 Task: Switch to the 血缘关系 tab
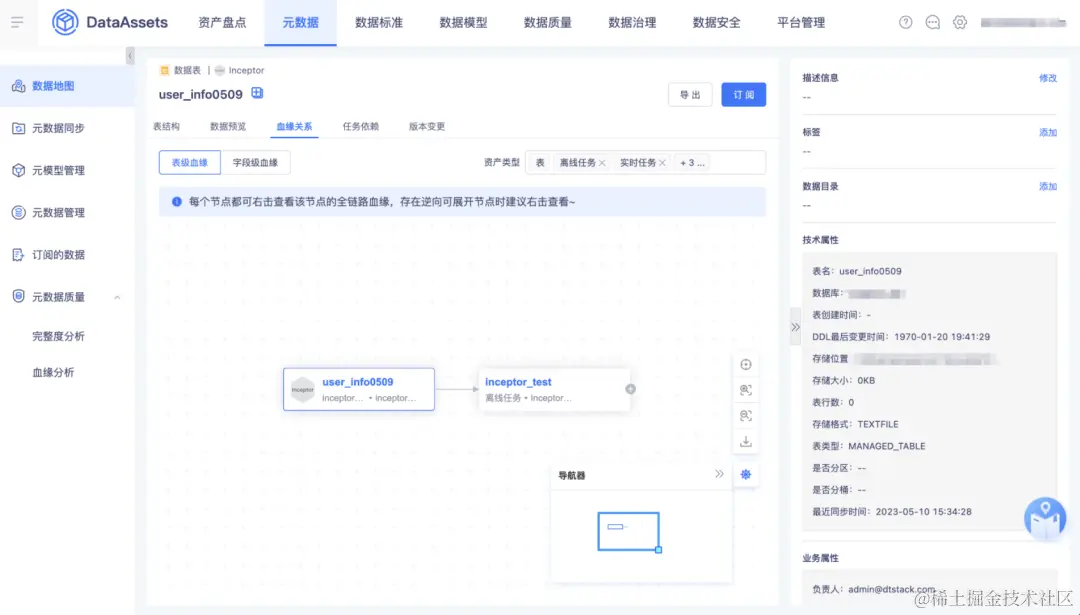294,127
